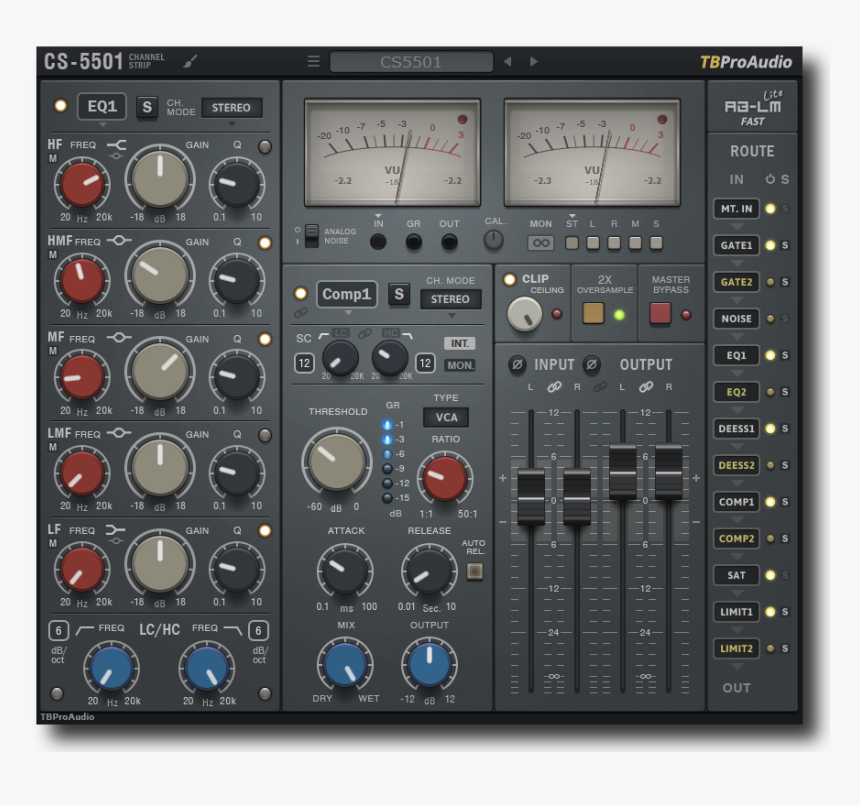Screen dimensions: 860x805
Task: Go to the next preset arrow
Action: tap(533, 61)
